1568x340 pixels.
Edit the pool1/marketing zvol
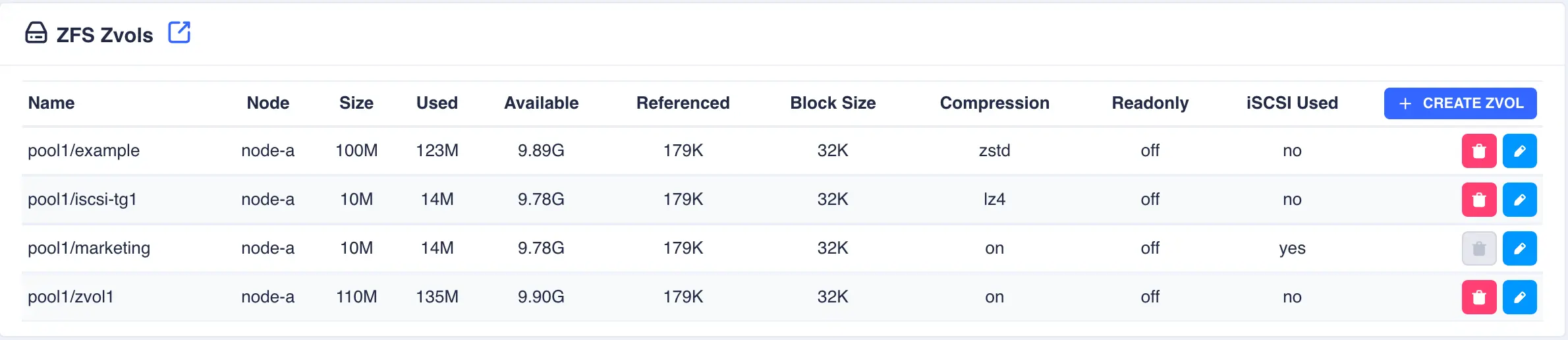point(1519,248)
